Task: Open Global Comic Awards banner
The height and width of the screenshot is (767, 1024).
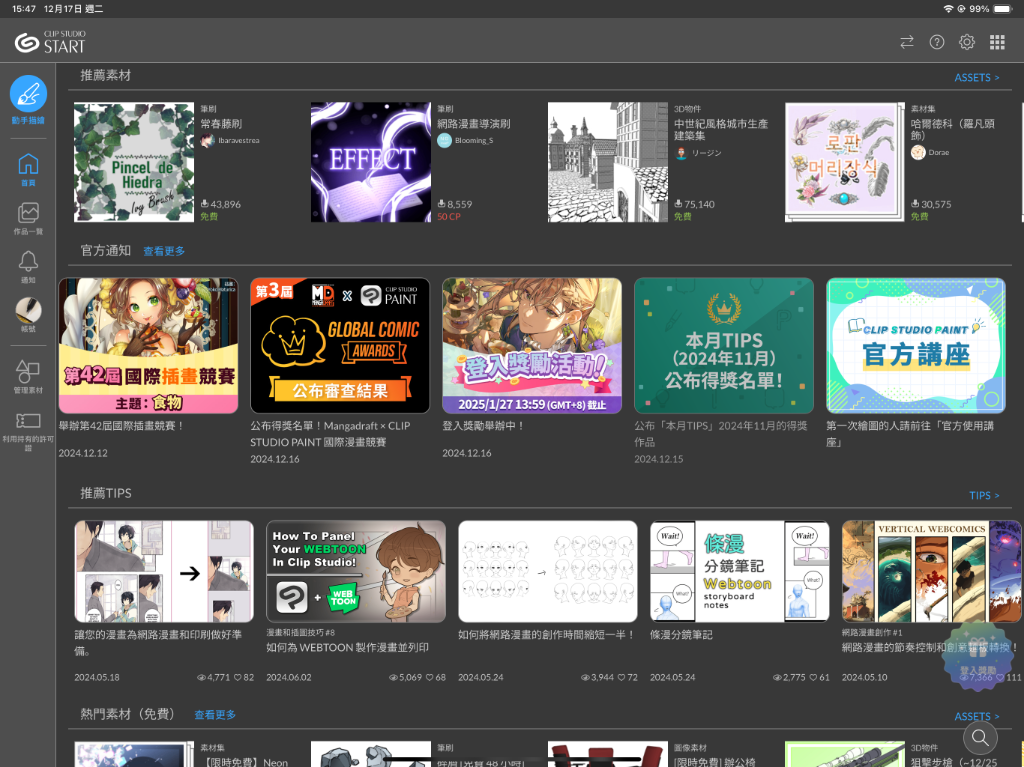Action: 340,346
